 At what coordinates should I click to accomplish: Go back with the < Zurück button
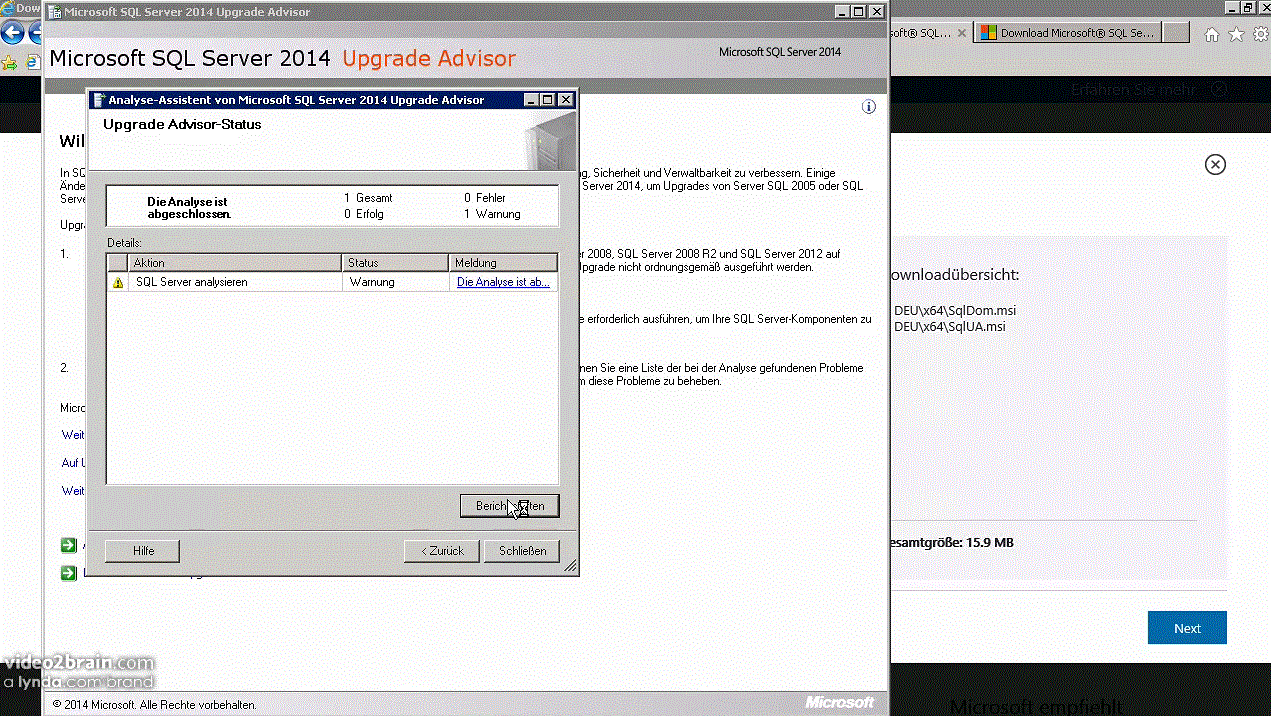pos(442,551)
